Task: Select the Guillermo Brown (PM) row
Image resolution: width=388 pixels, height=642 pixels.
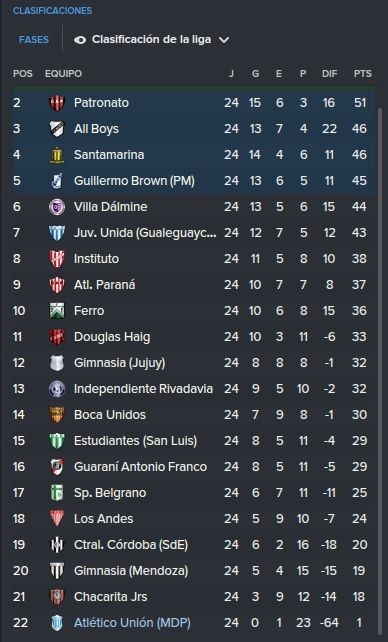Action: tap(194, 181)
